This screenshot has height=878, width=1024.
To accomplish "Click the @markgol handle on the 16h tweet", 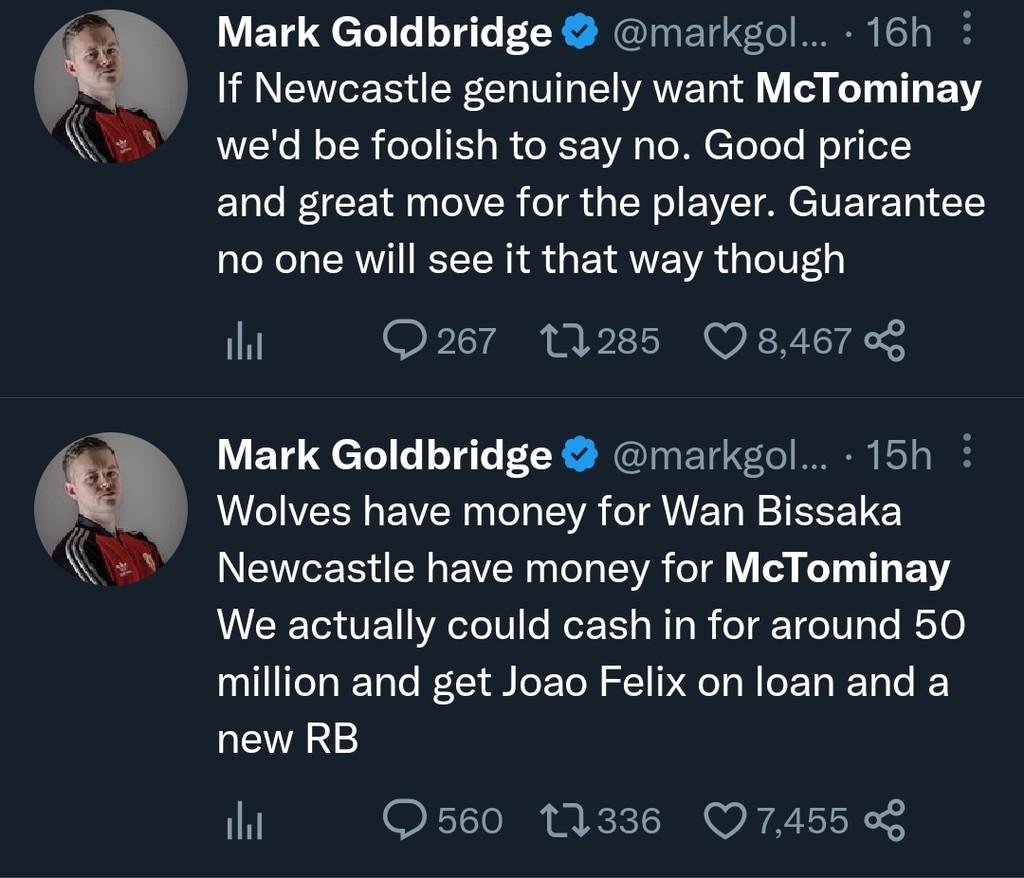I will 719,34.
